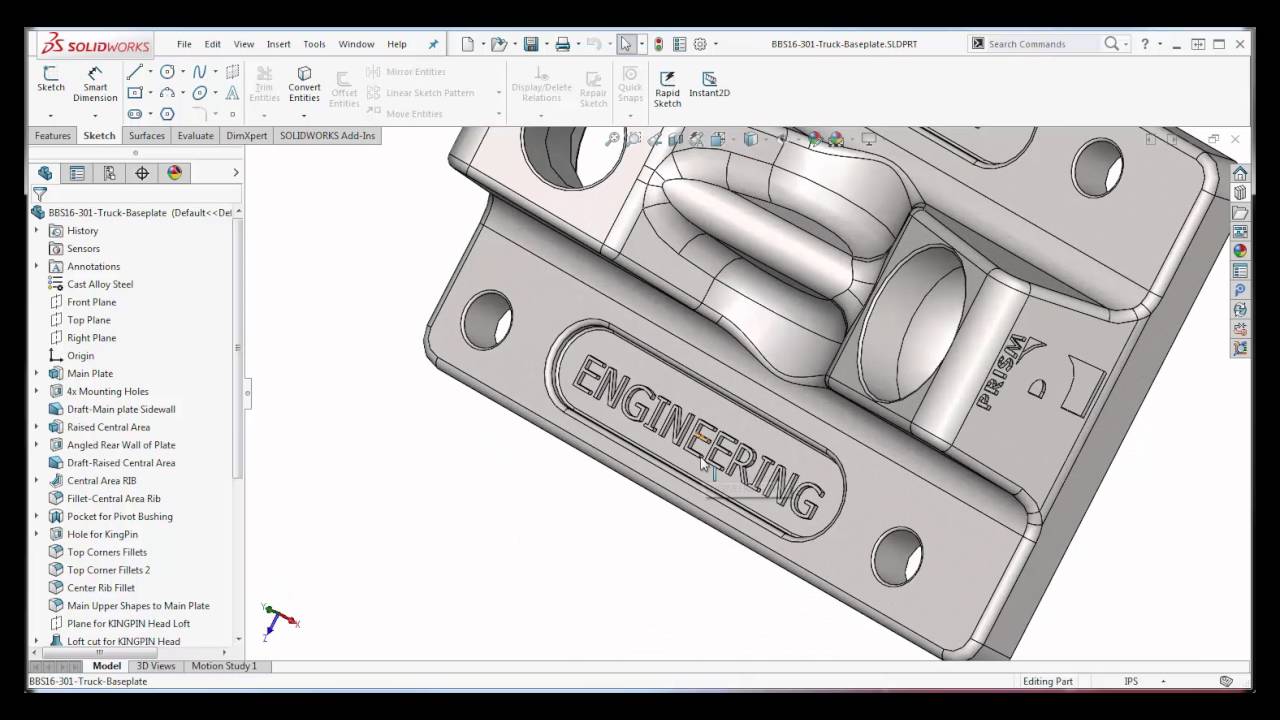The width and height of the screenshot is (1280, 720).
Task: Select the Origin tree item
Action: click(x=80, y=356)
